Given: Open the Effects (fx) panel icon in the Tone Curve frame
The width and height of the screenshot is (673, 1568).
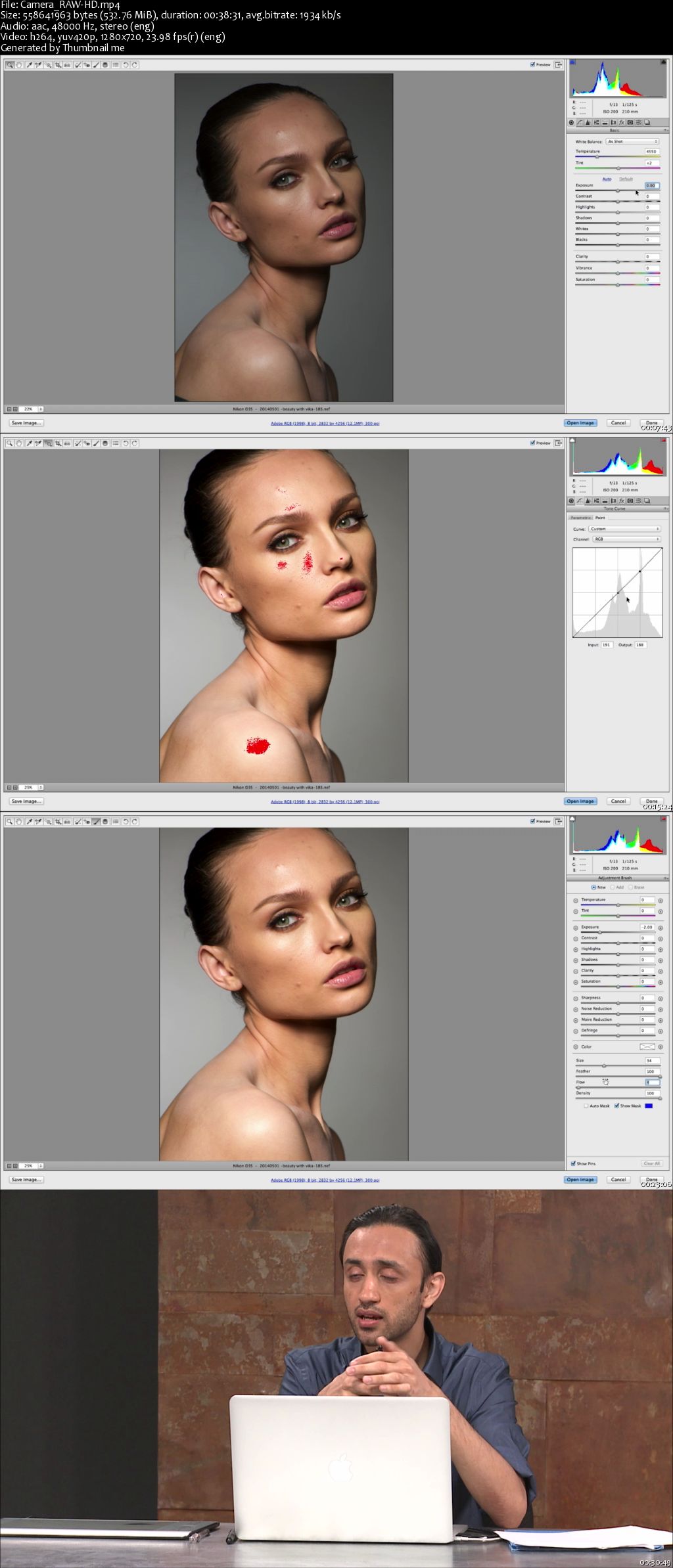Looking at the screenshot, I should click(x=622, y=501).
